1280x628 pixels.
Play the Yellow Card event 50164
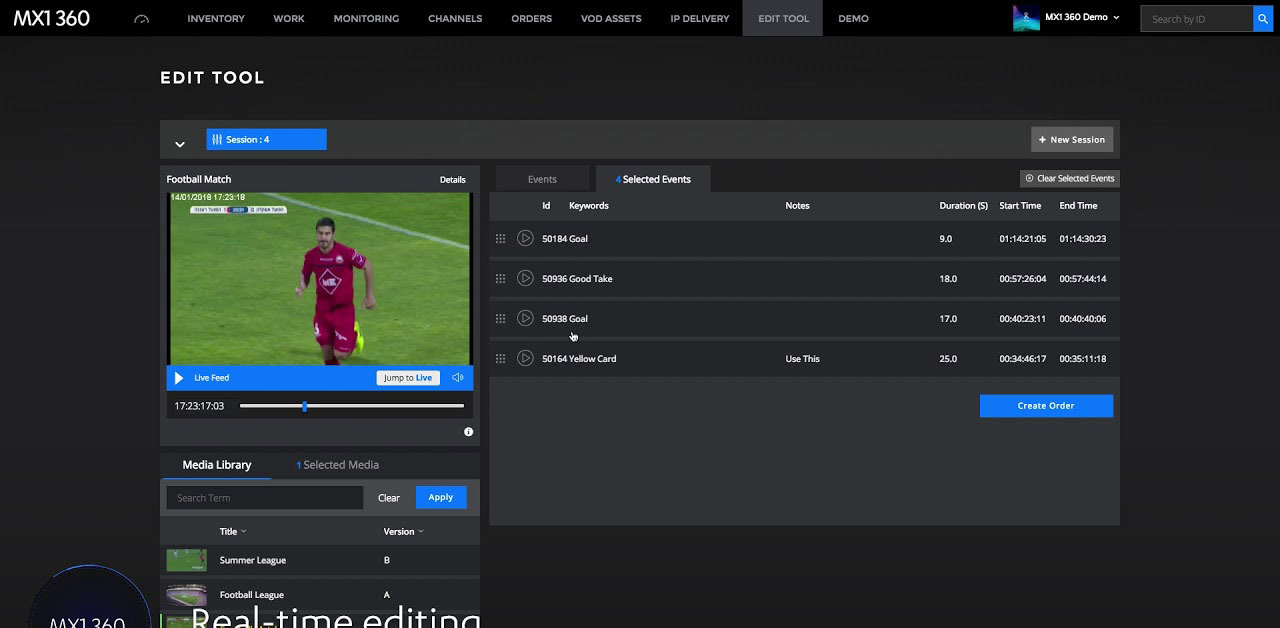(525, 359)
